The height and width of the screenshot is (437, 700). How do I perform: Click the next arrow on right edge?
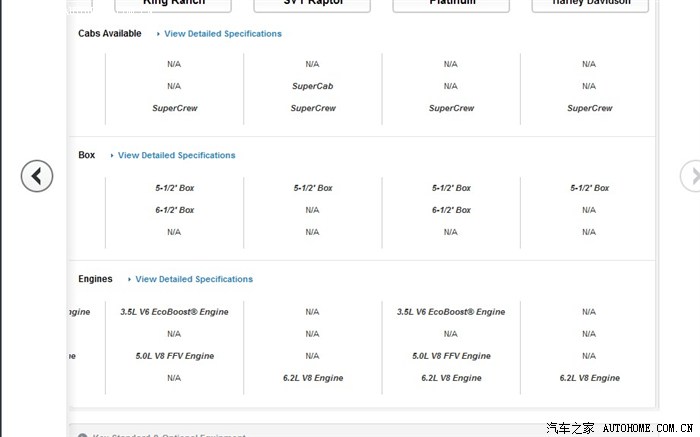click(691, 177)
